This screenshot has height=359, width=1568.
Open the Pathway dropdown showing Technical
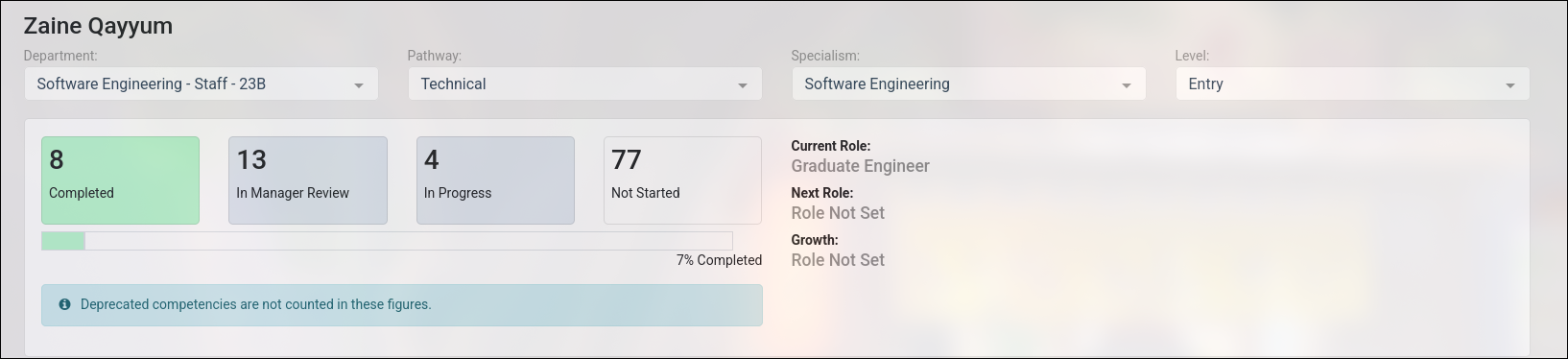[584, 84]
